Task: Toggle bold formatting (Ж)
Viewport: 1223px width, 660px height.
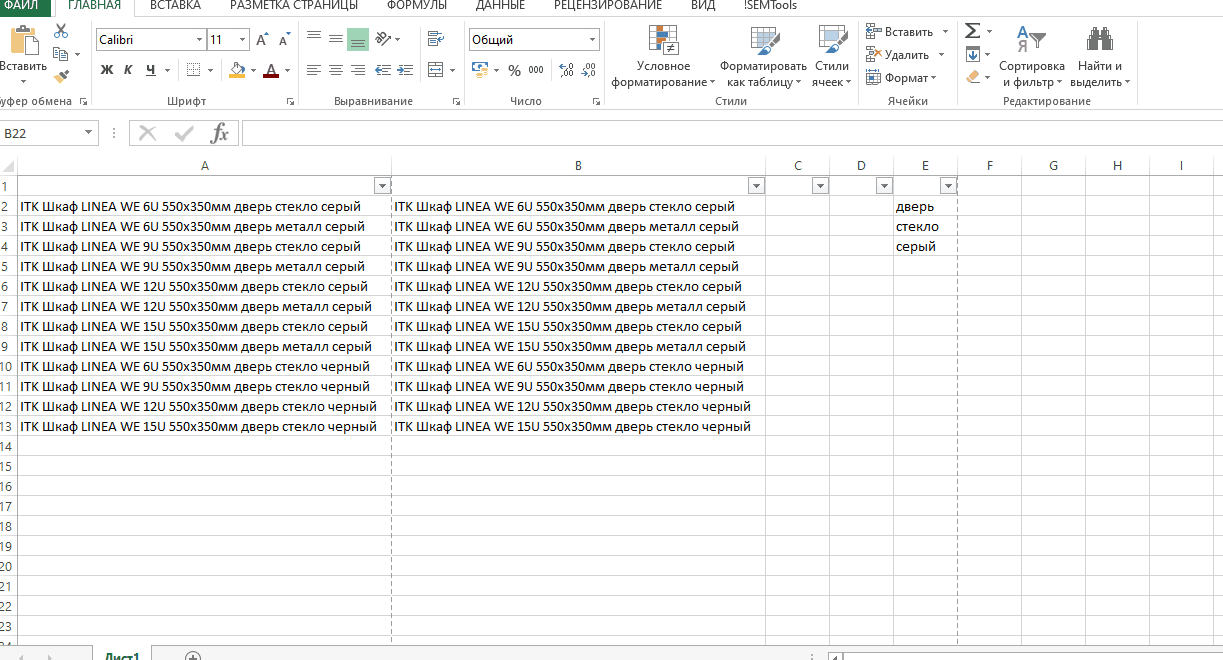Action: point(107,70)
